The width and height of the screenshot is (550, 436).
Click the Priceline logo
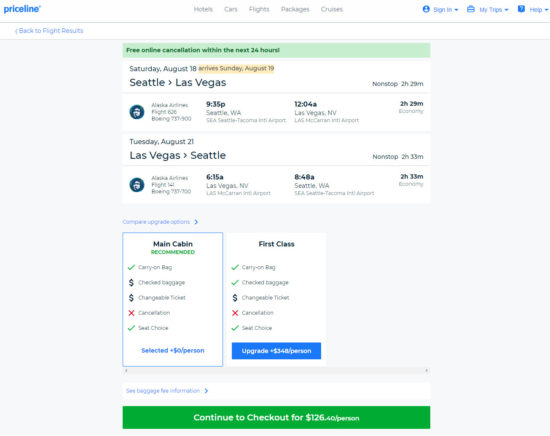(x=22, y=9)
